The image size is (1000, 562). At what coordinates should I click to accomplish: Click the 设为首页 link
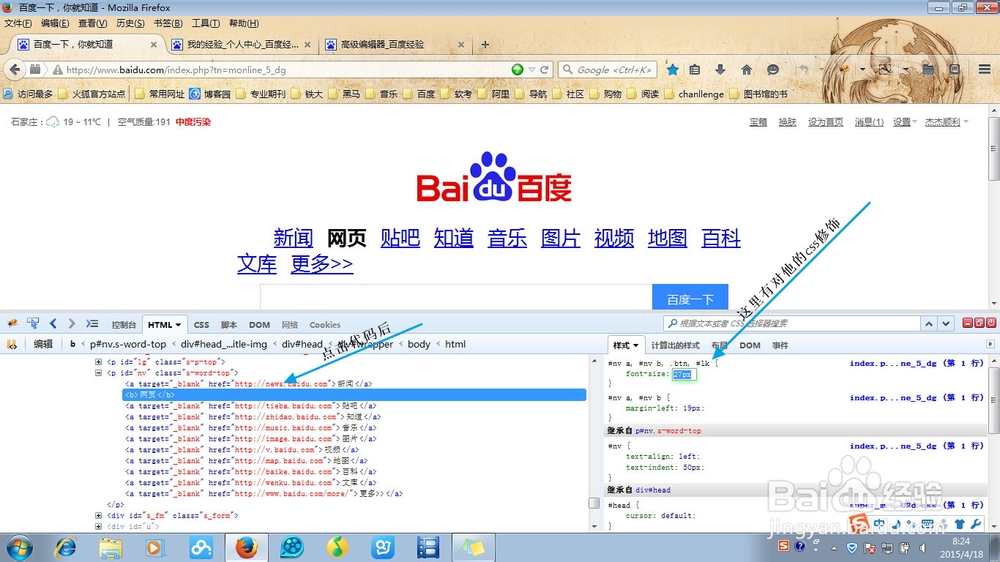click(825, 122)
